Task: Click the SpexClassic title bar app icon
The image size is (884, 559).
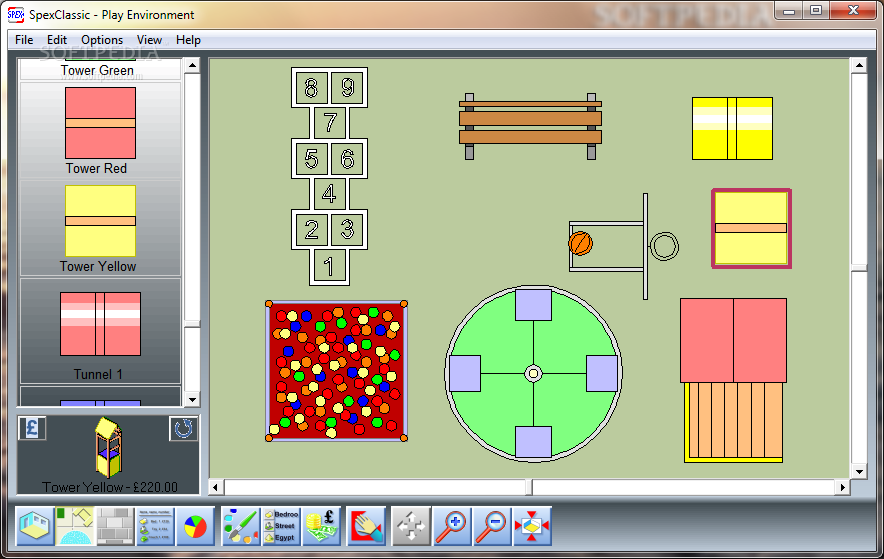Action: [16, 15]
